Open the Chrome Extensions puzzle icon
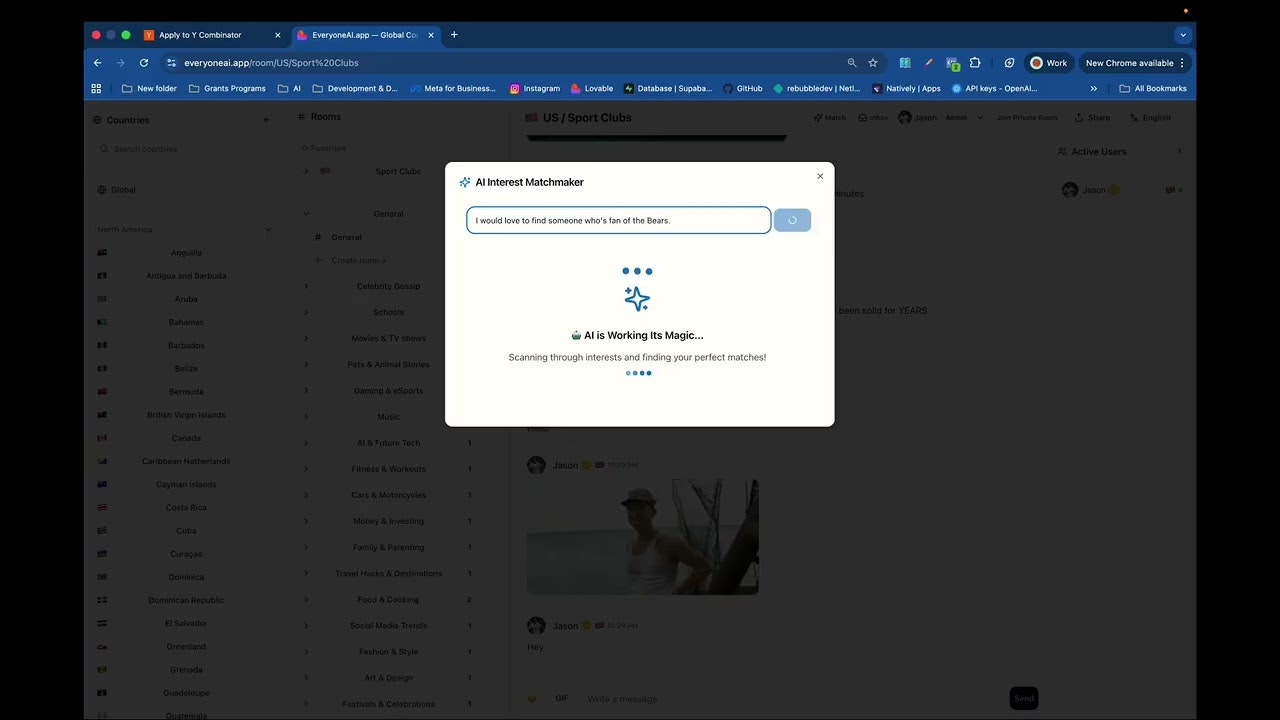The height and width of the screenshot is (720, 1280). point(975,63)
